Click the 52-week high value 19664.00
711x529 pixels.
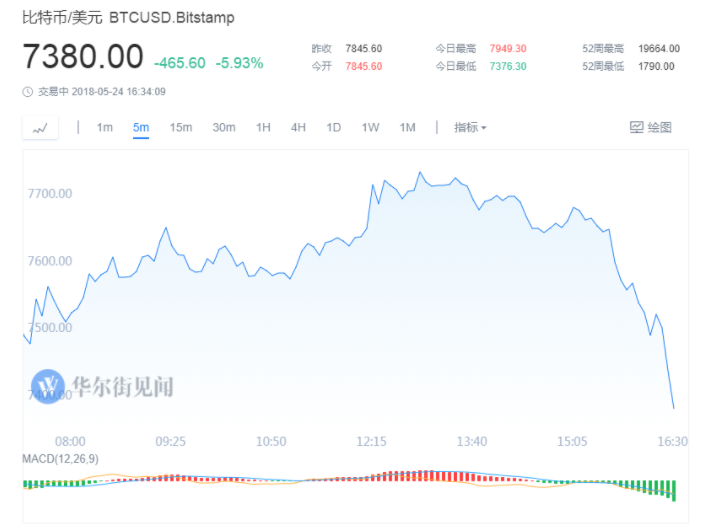(x=659, y=48)
